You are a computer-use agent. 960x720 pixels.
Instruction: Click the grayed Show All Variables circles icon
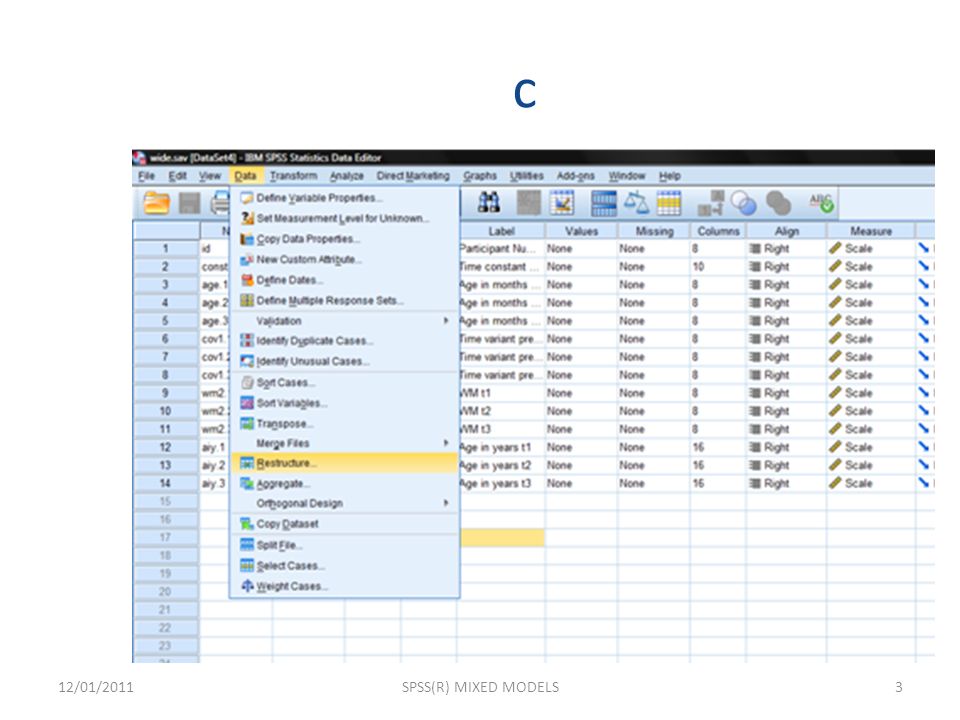[x=778, y=203]
